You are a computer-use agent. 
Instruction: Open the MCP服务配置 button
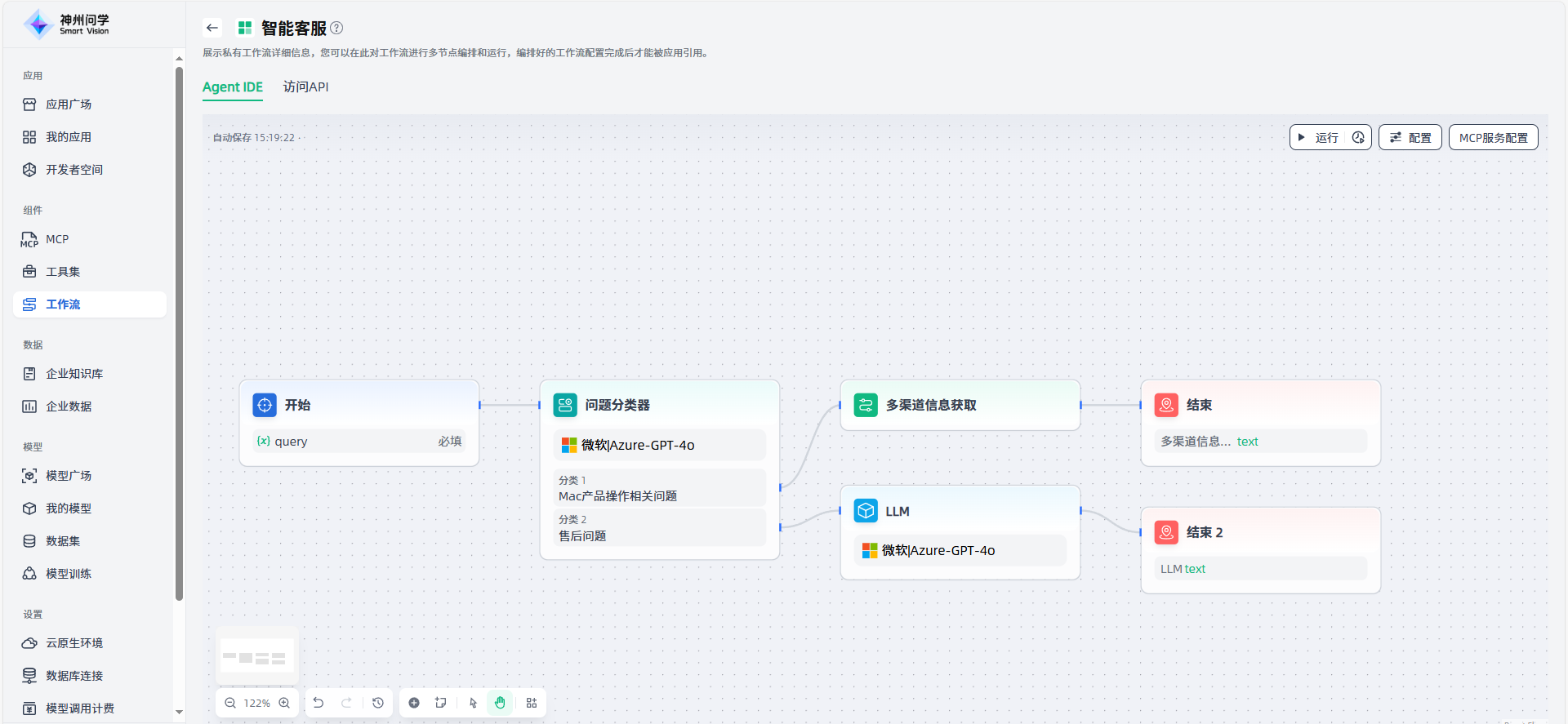coord(1493,137)
